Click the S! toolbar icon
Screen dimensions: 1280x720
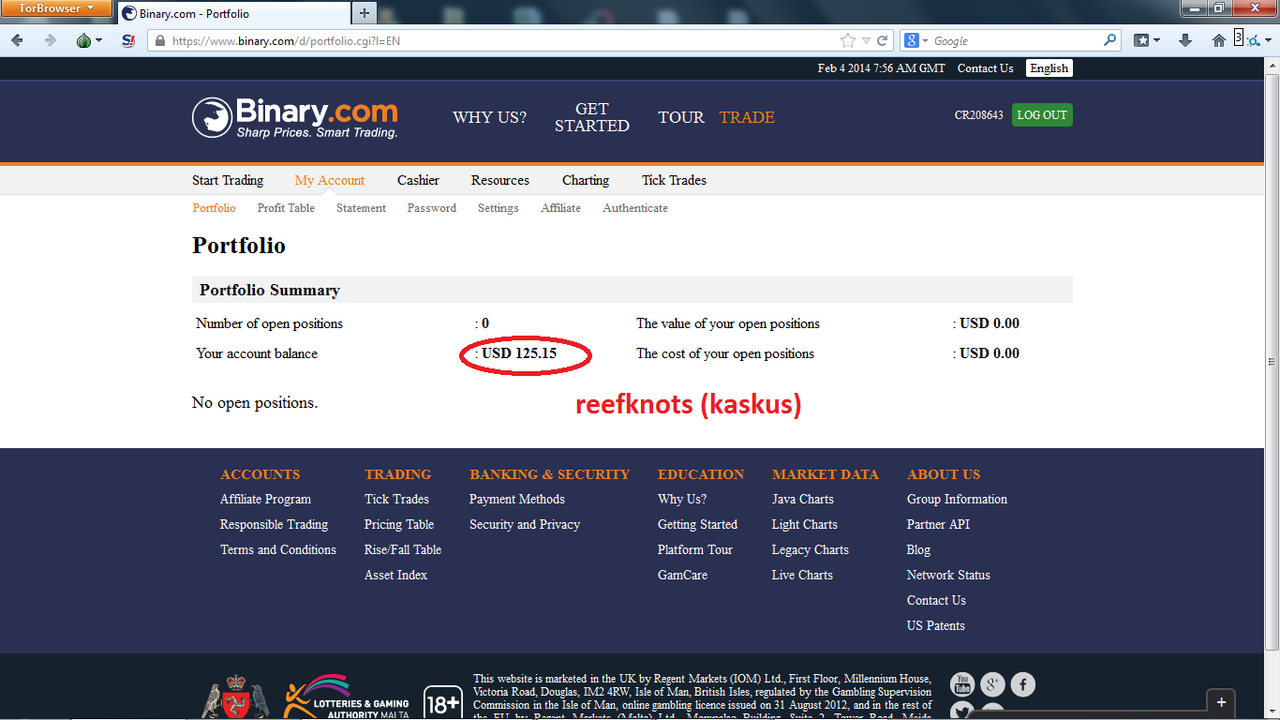coord(128,41)
